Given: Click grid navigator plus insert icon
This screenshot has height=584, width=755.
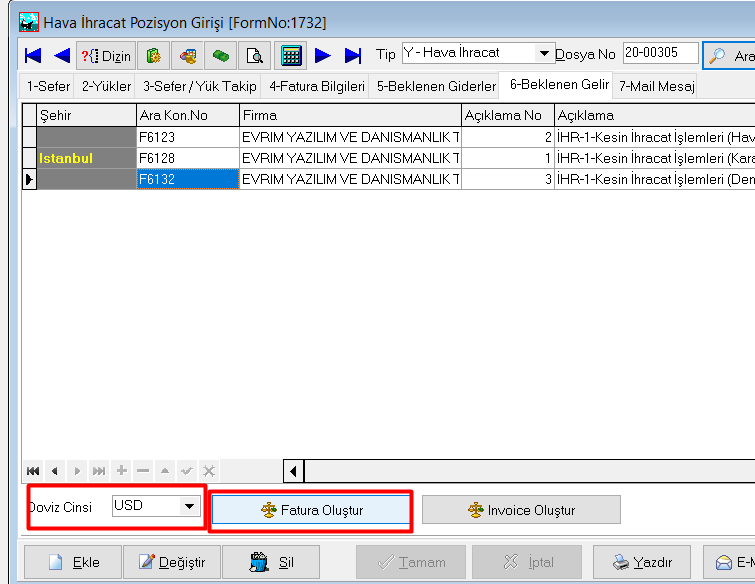Looking at the screenshot, I should (x=121, y=471).
